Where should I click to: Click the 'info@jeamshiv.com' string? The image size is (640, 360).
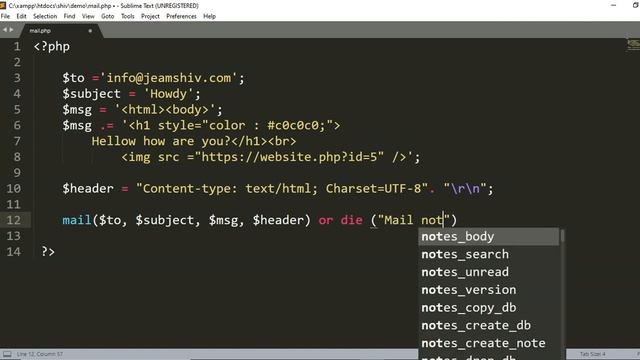pos(169,78)
